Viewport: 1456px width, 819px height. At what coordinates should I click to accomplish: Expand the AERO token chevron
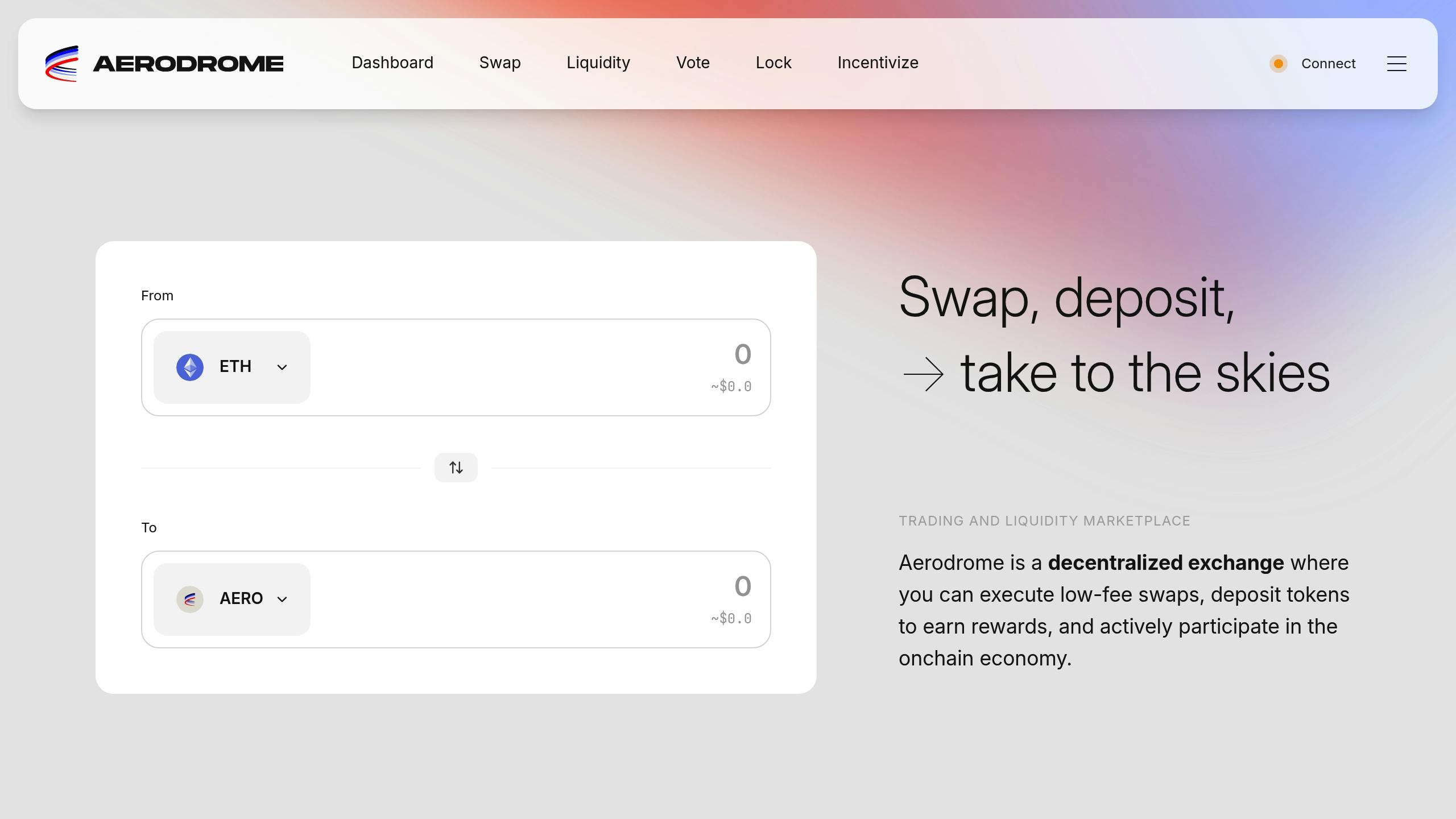pos(282,599)
